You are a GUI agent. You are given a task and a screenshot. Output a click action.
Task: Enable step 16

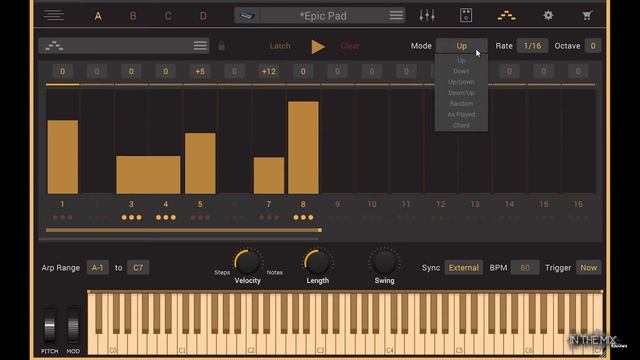pyautogui.click(x=578, y=204)
